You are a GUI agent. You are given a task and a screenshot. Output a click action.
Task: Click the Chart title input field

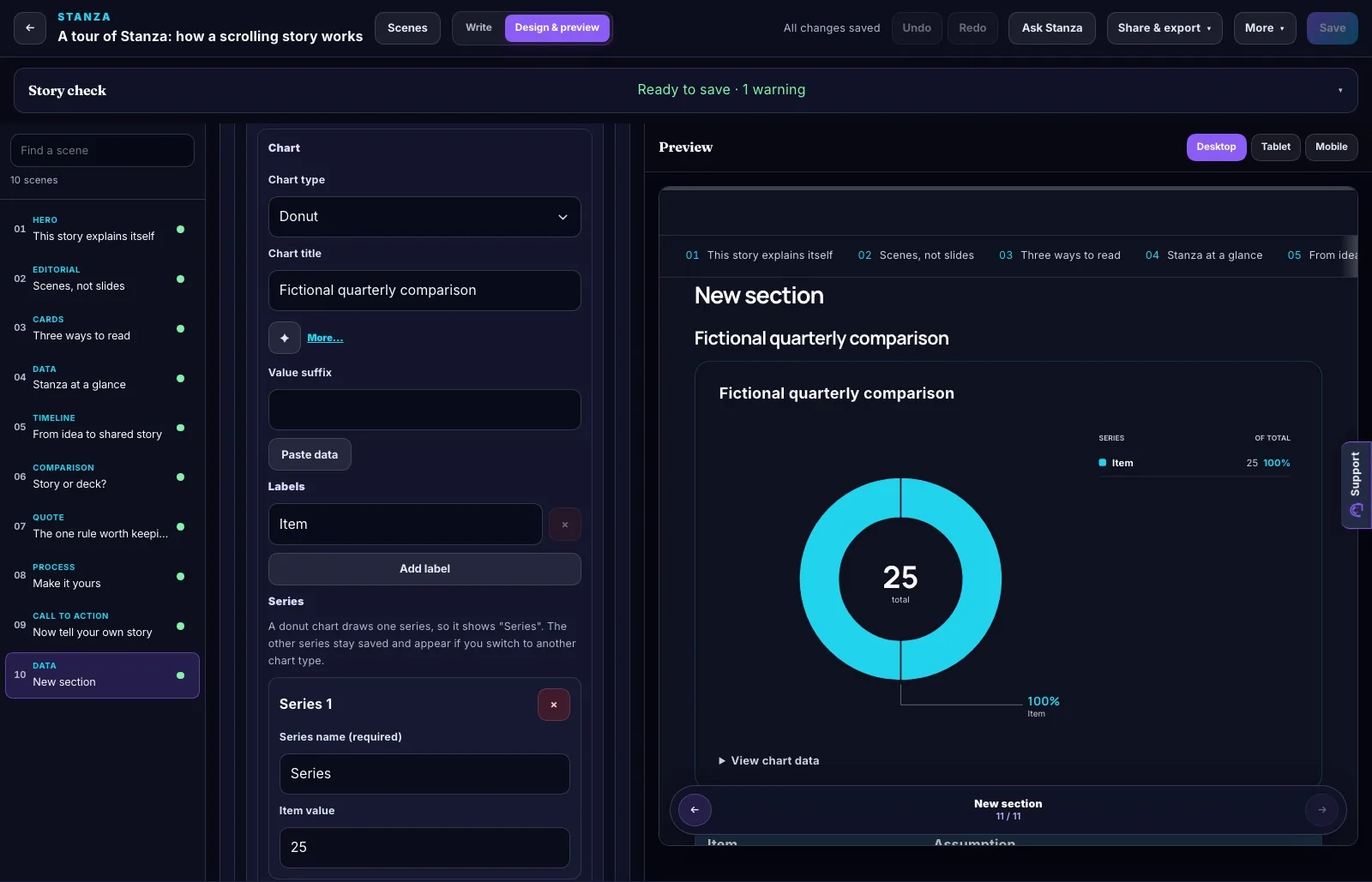point(424,291)
